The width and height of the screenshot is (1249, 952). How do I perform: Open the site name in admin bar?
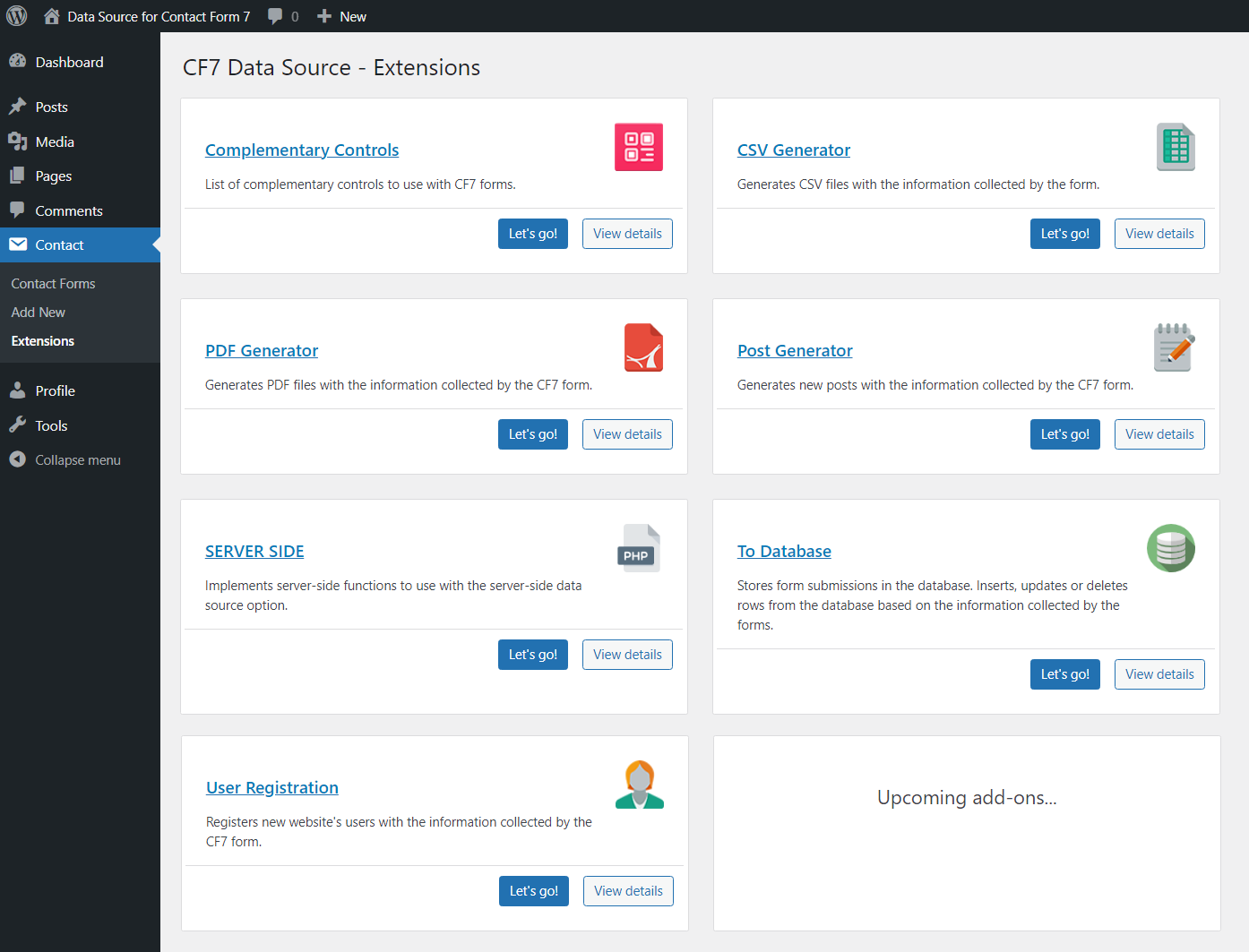coord(159,16)
